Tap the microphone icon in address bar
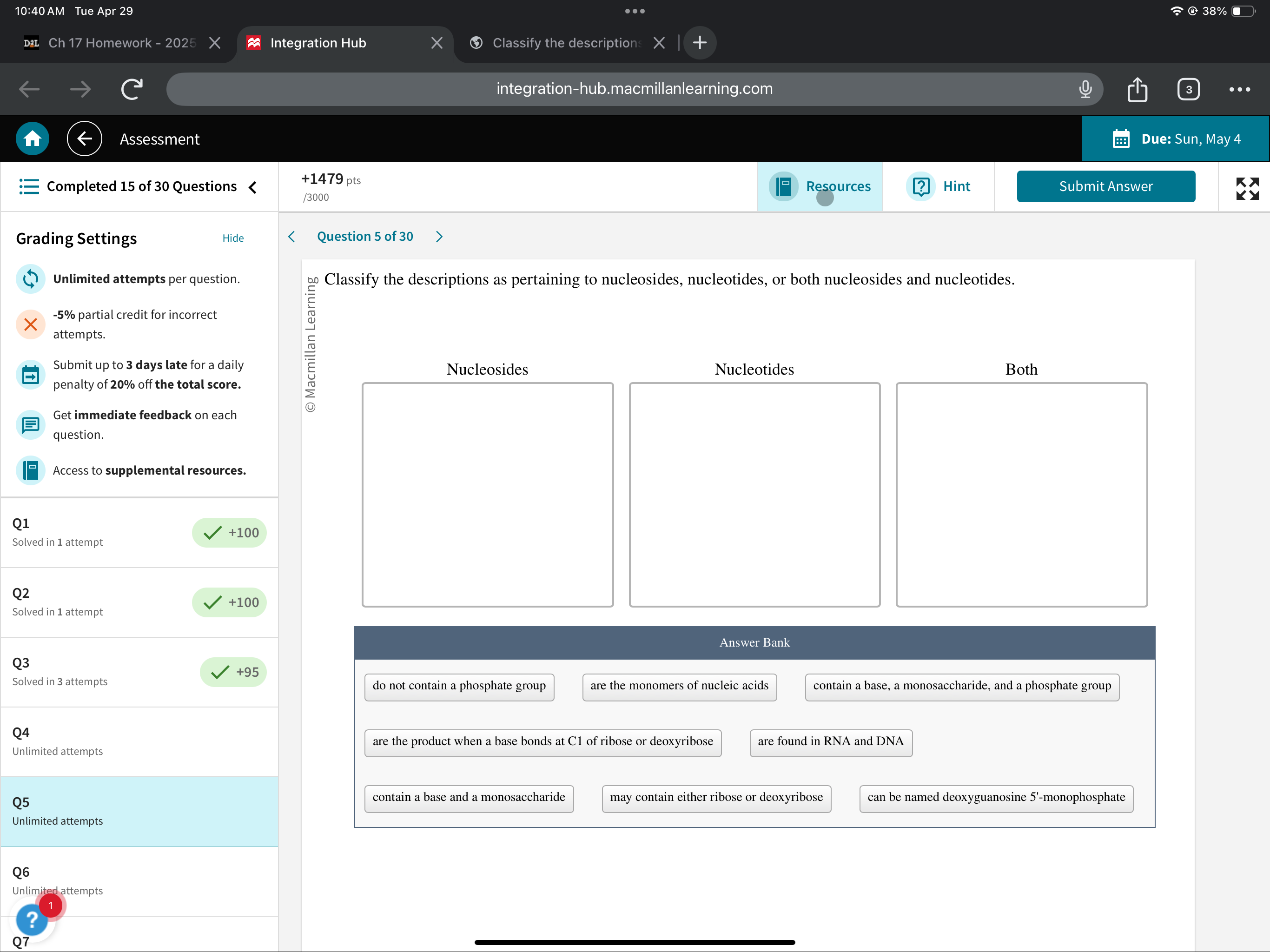The width and height of the screenshot is (1270, 952). (x=1085, y=89)
